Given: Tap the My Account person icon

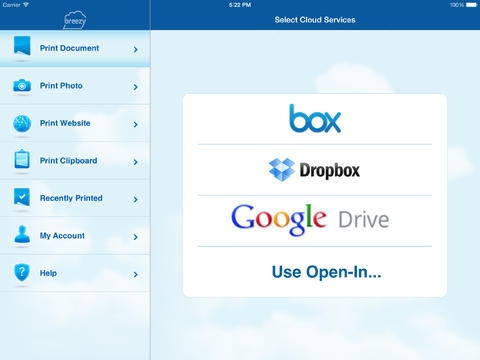Looking at the screenshot, I should [22, 234].
